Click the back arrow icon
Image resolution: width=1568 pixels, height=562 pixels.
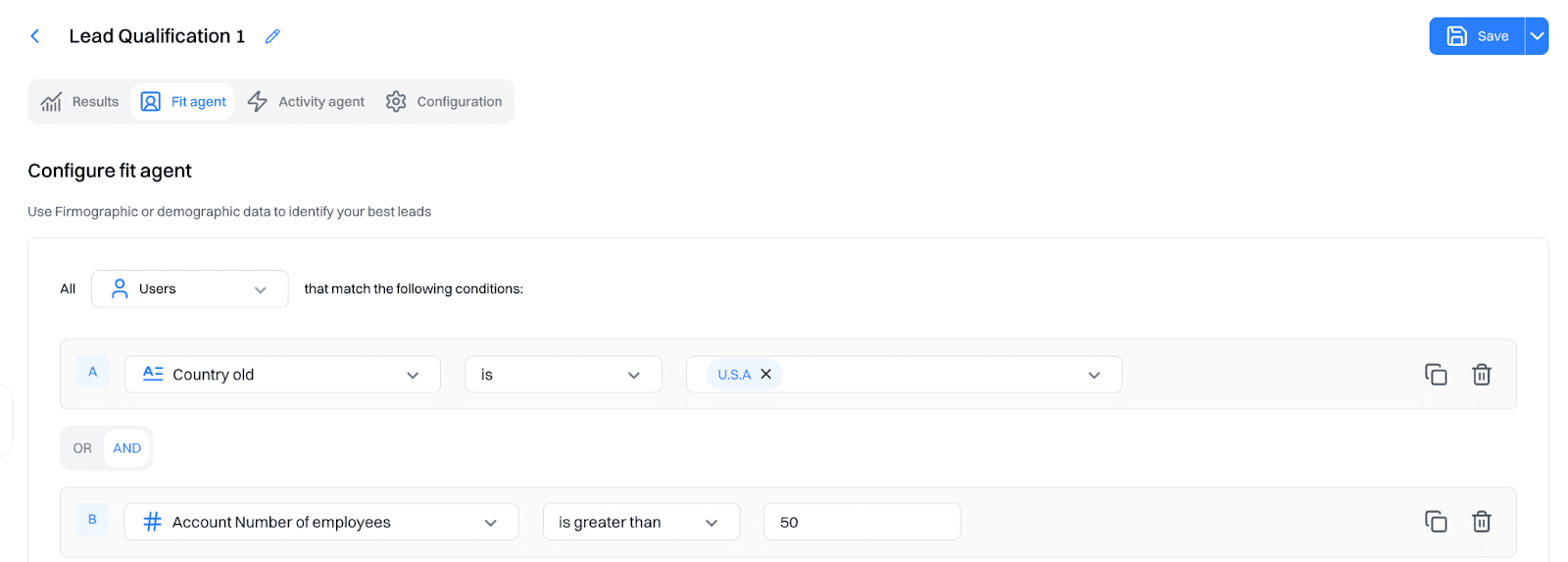35,36
